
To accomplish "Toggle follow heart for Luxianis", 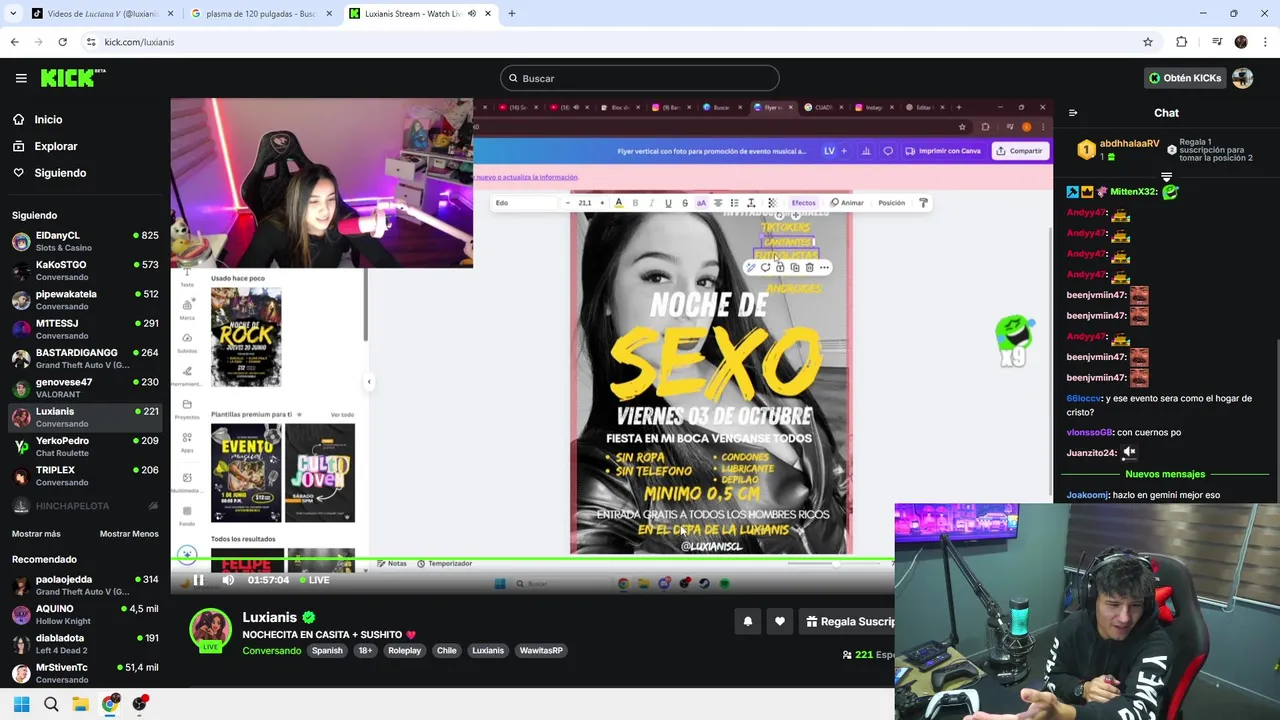I will [x=780, y=621].
